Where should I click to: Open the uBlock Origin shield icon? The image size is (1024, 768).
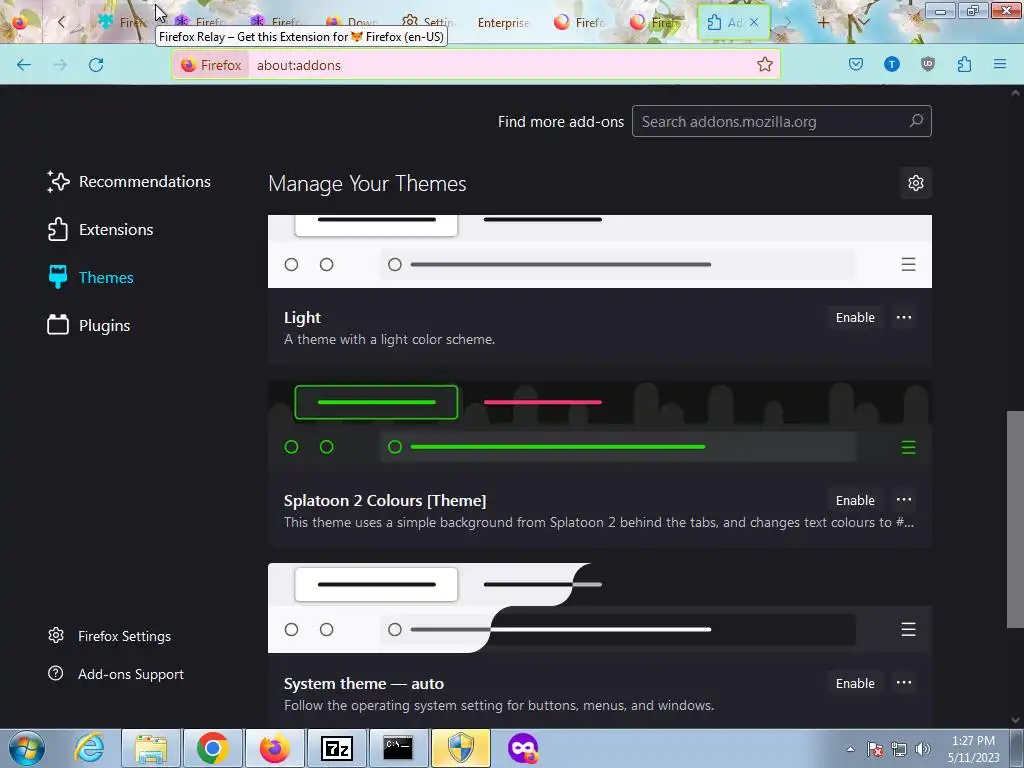click(928, 64)
